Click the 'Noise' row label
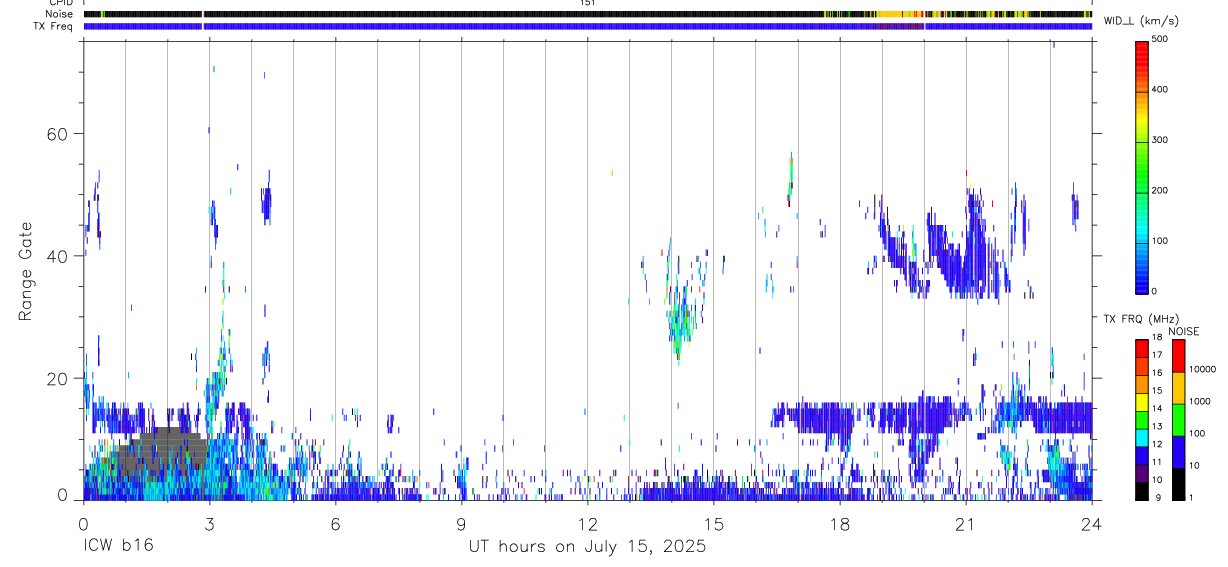 [60, 14]
